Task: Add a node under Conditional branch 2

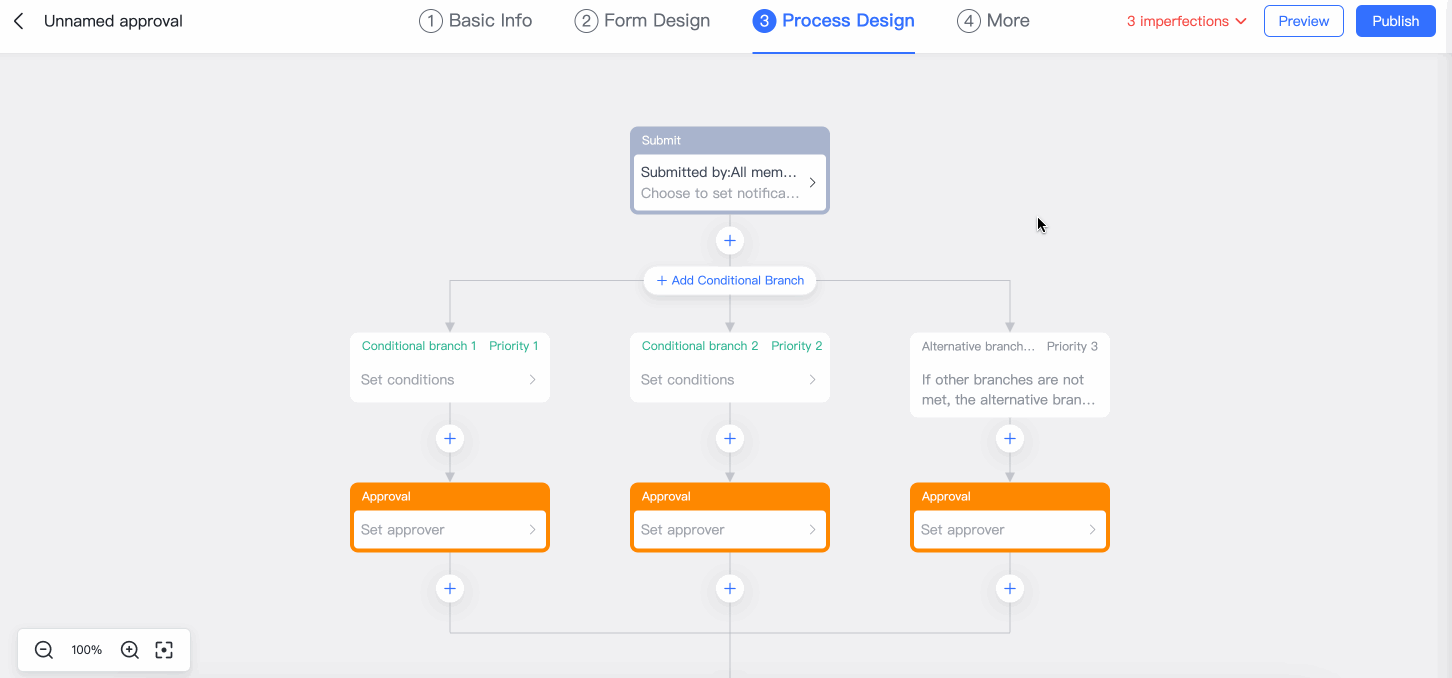Action: coord(729,438)
